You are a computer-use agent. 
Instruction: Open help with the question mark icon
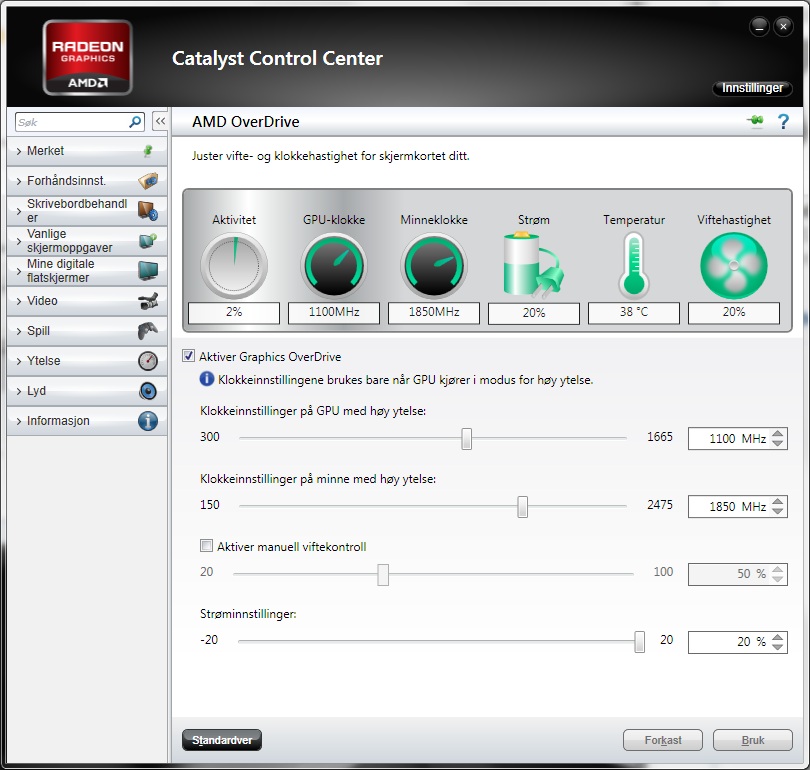pos(783,121)
